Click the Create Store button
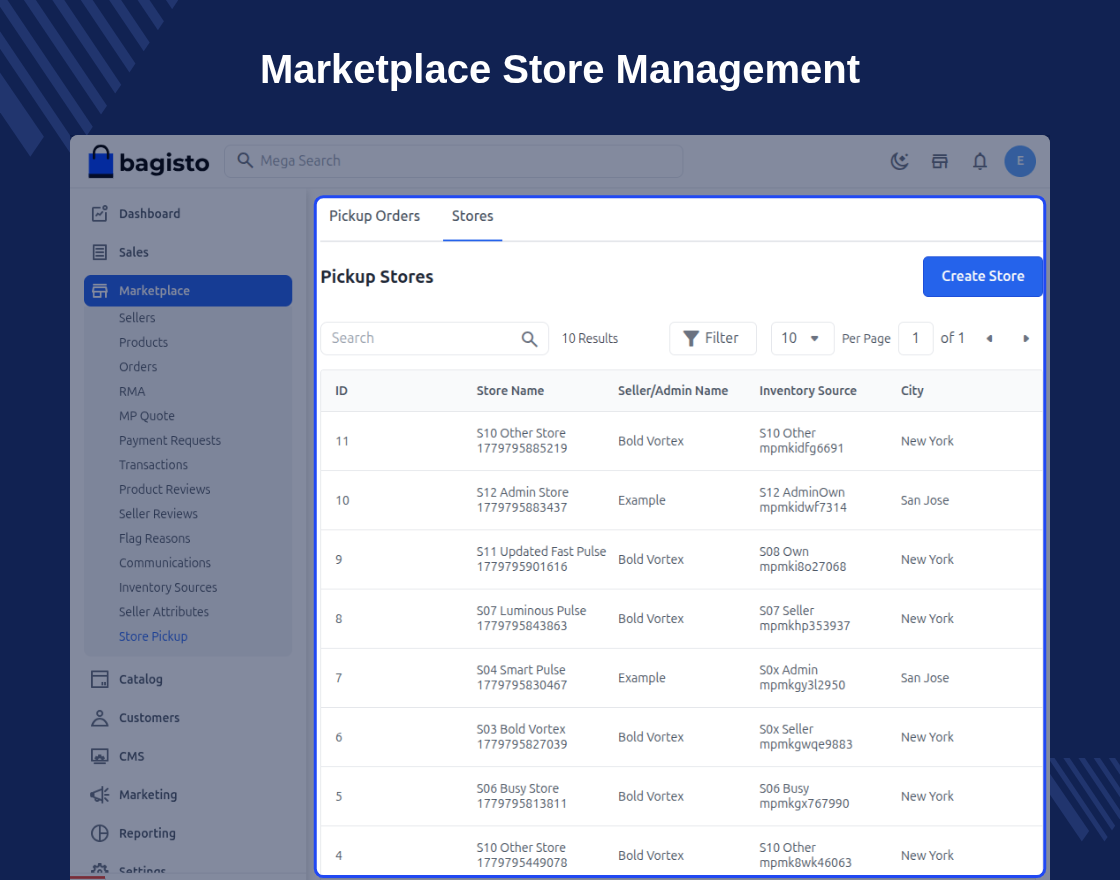Screen dimensions: 1120x880 coord(983,276)
